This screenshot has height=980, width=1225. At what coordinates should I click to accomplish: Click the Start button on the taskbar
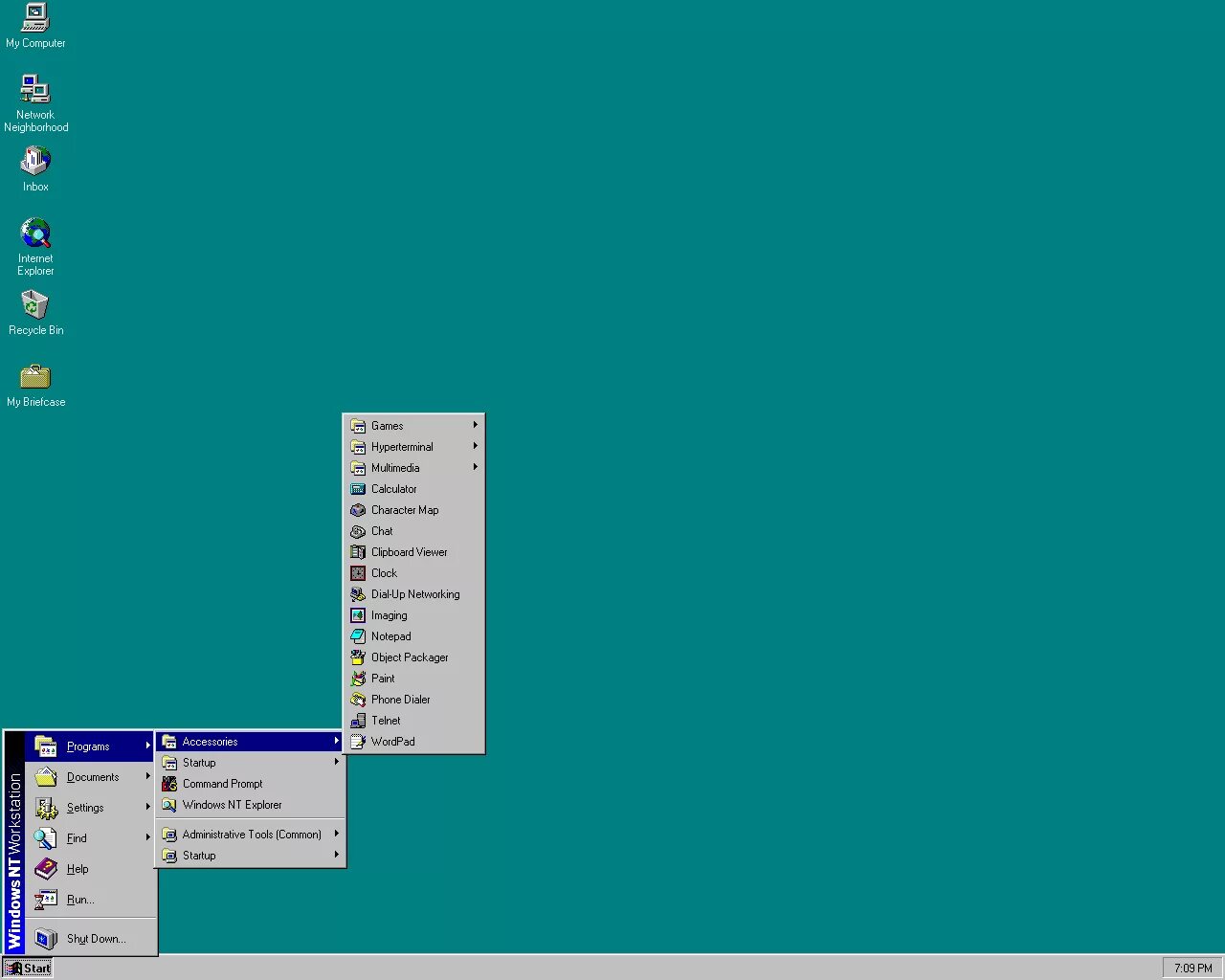(x=27, y=968)
